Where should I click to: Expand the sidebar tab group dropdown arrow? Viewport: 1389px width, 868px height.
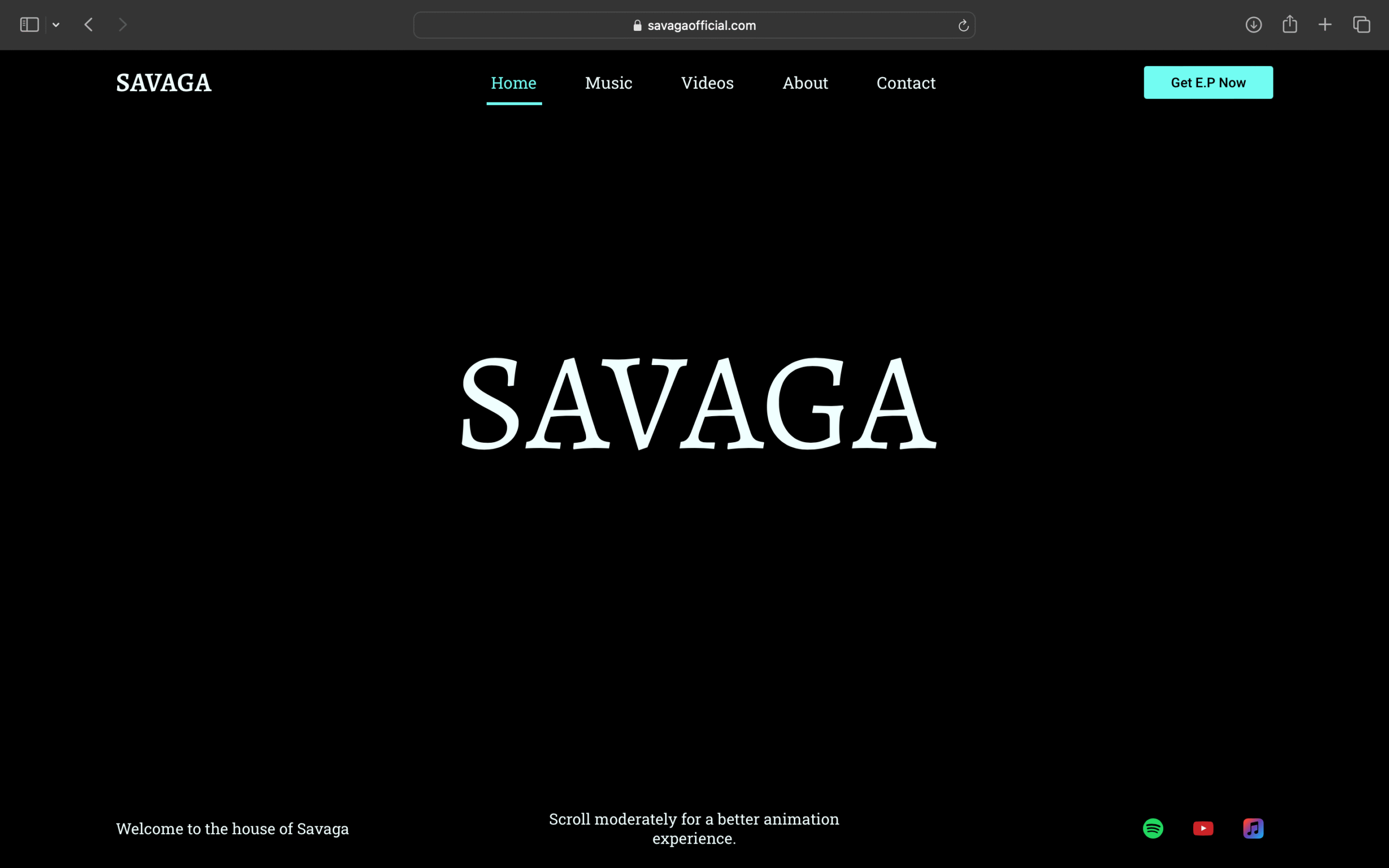(x=56, y=25)
